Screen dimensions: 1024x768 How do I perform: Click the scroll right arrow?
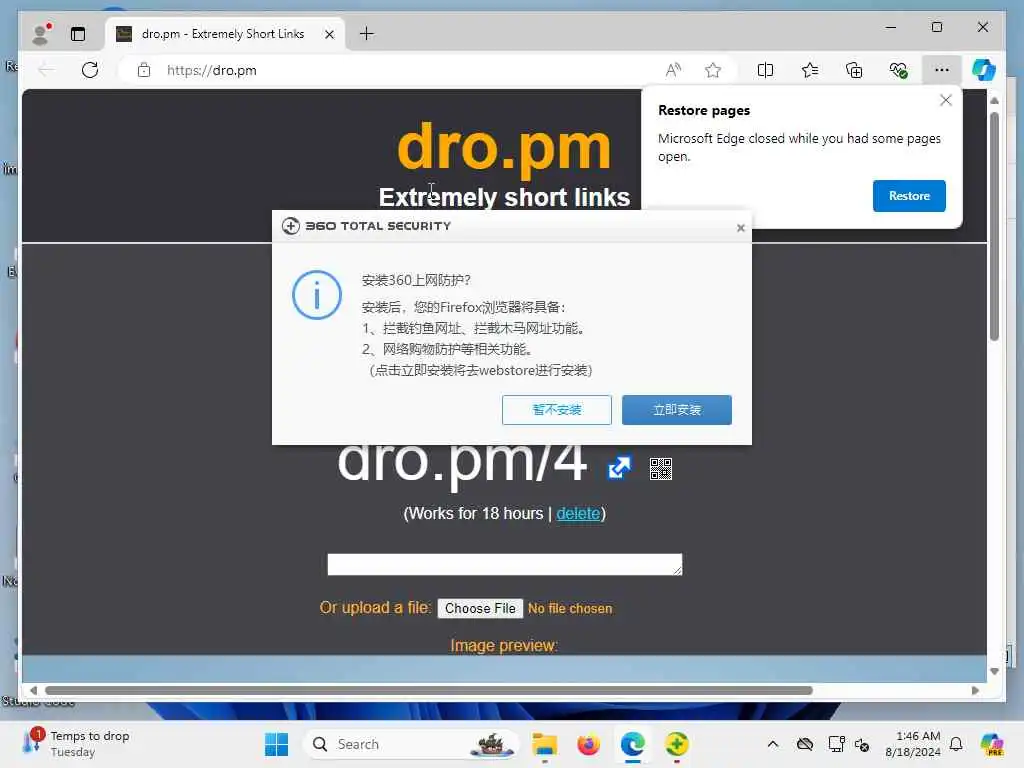(976, 690)
